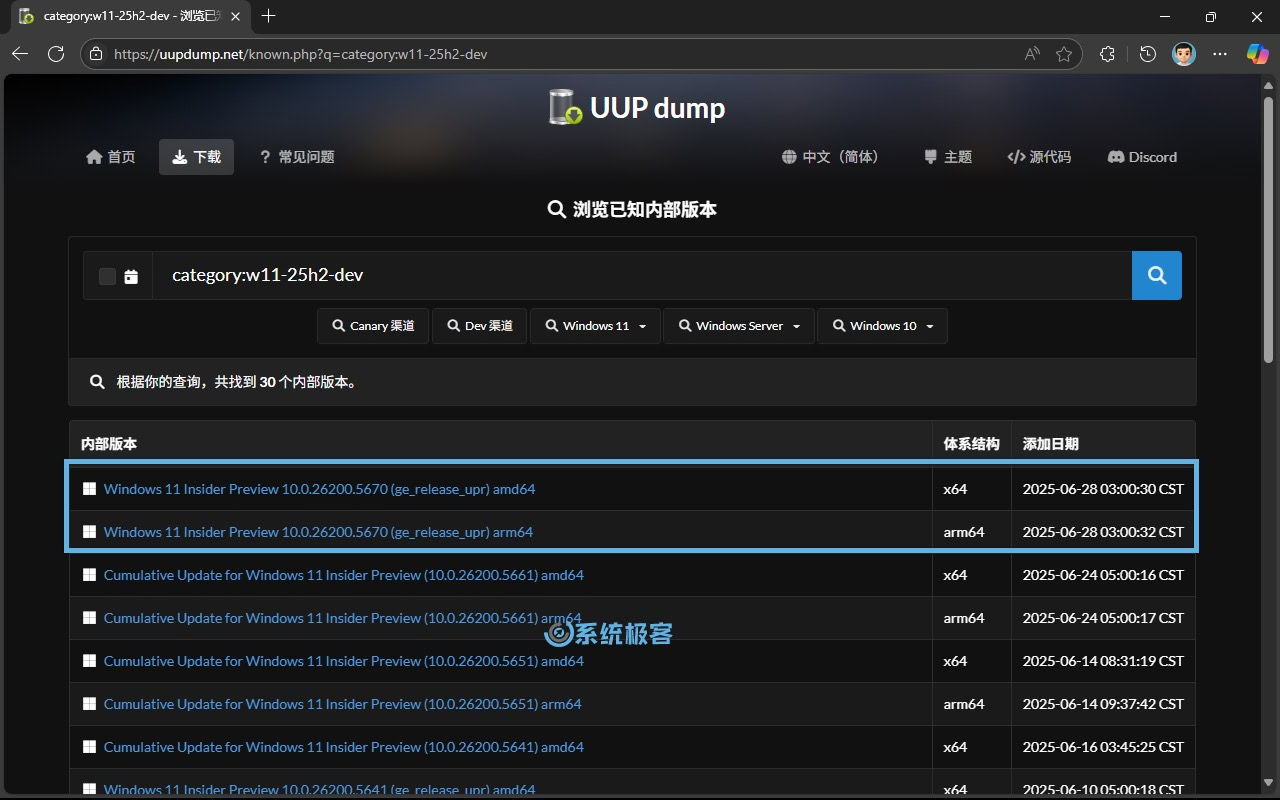Open the 常见问题 FAQ menu item
Screen dimensions: 1280x800
click(x=296, y=157)
